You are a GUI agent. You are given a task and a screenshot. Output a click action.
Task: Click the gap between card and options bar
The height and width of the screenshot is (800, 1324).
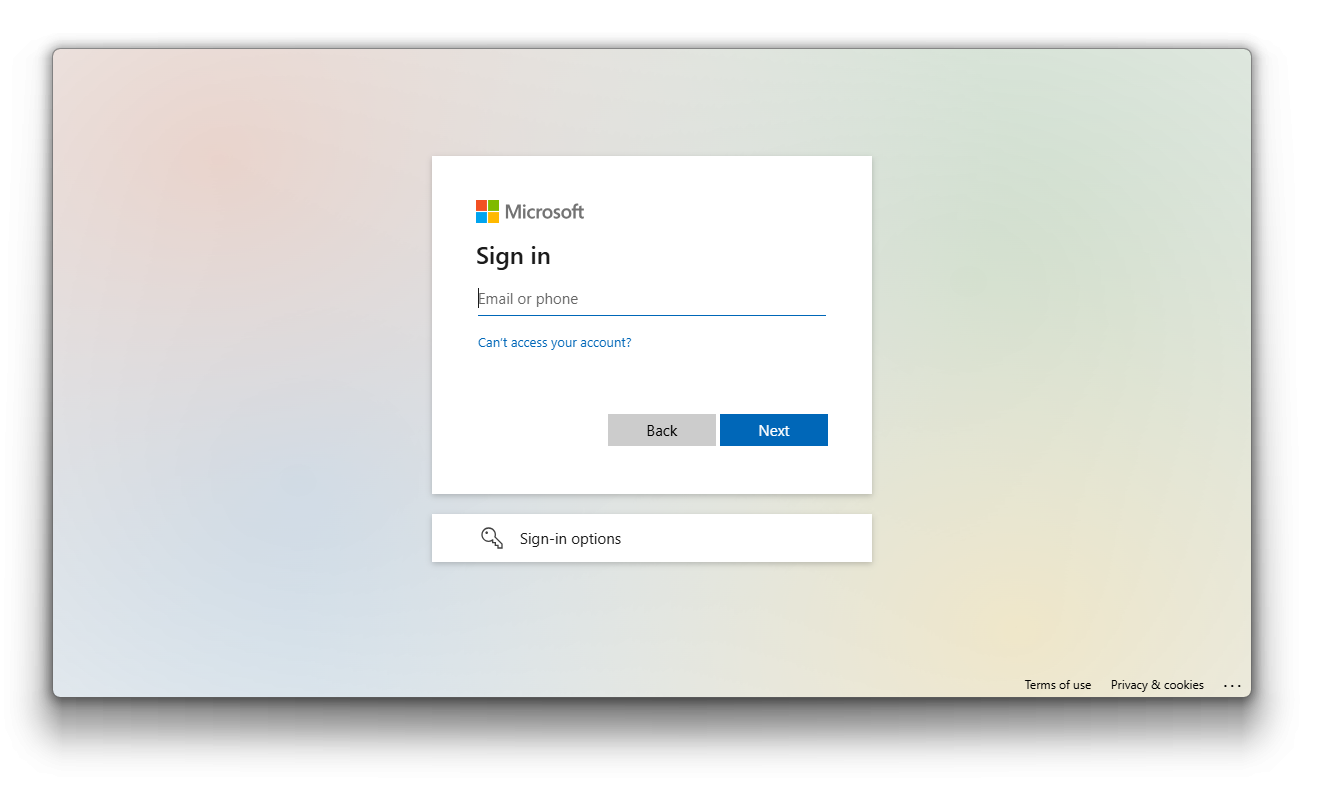click(x=652, y=504)
